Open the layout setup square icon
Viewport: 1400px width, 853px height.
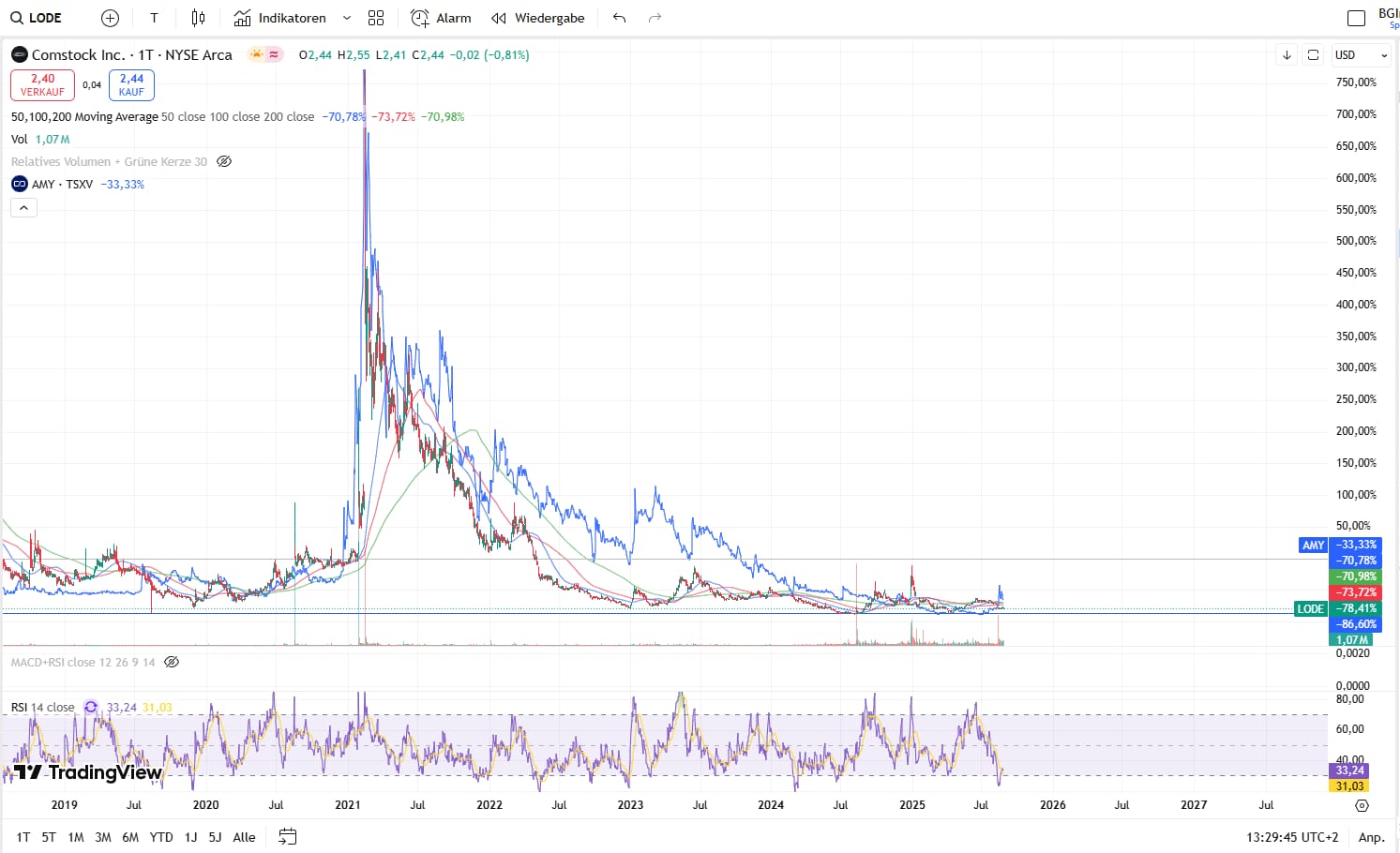(x=1356, y=18)
